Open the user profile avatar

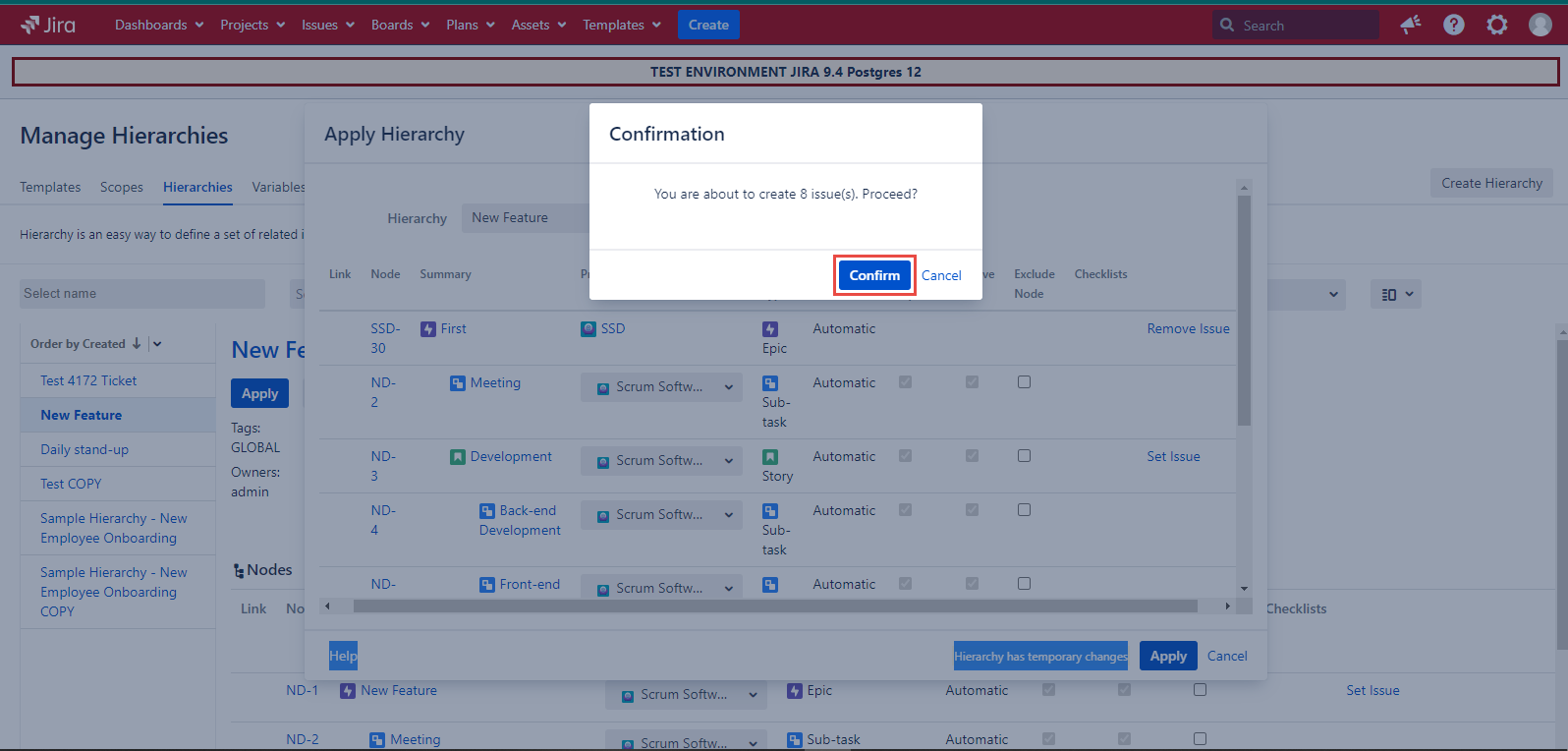(1540, 25)
